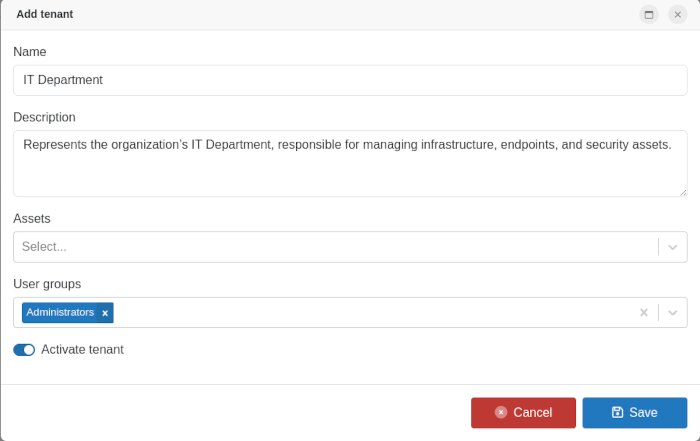Click the User groups field label
Image resolution: width=700 pixels, height=441 pixels.
[47, 284]
